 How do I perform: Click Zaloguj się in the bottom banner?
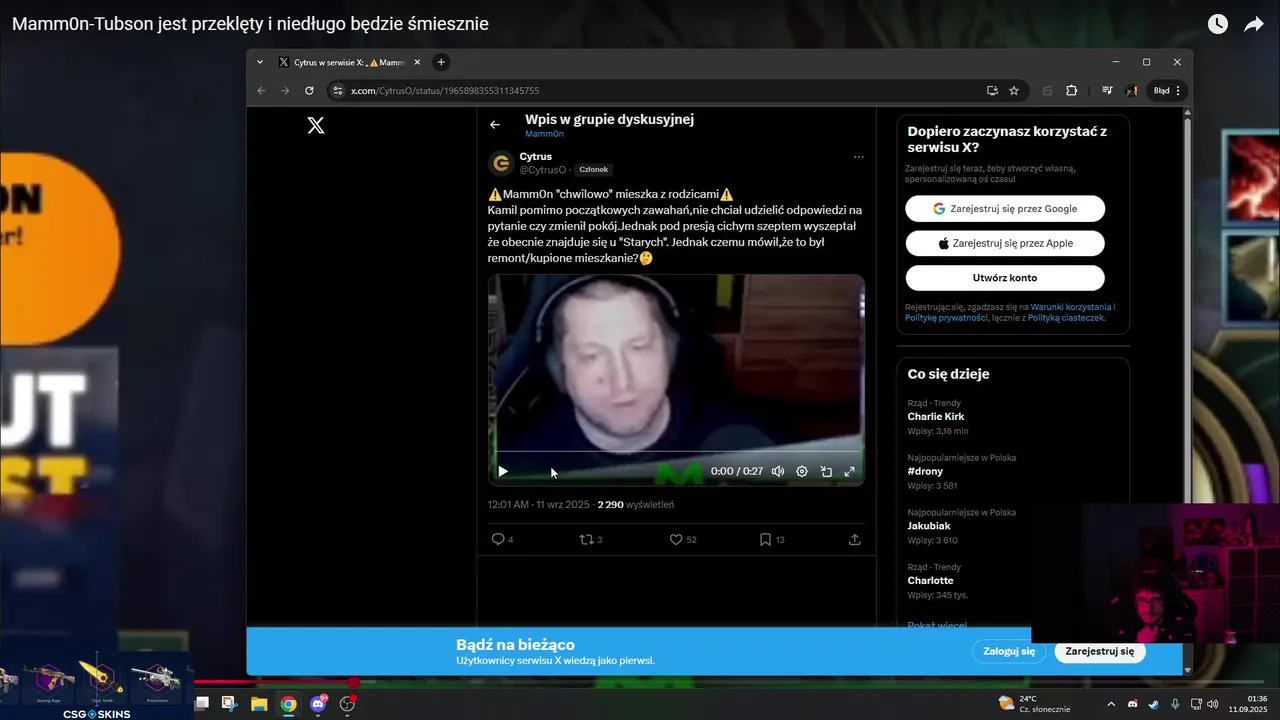1009,651
